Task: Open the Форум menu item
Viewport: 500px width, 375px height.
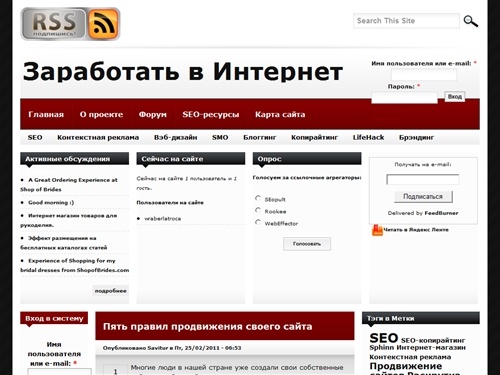Action: 153,114
